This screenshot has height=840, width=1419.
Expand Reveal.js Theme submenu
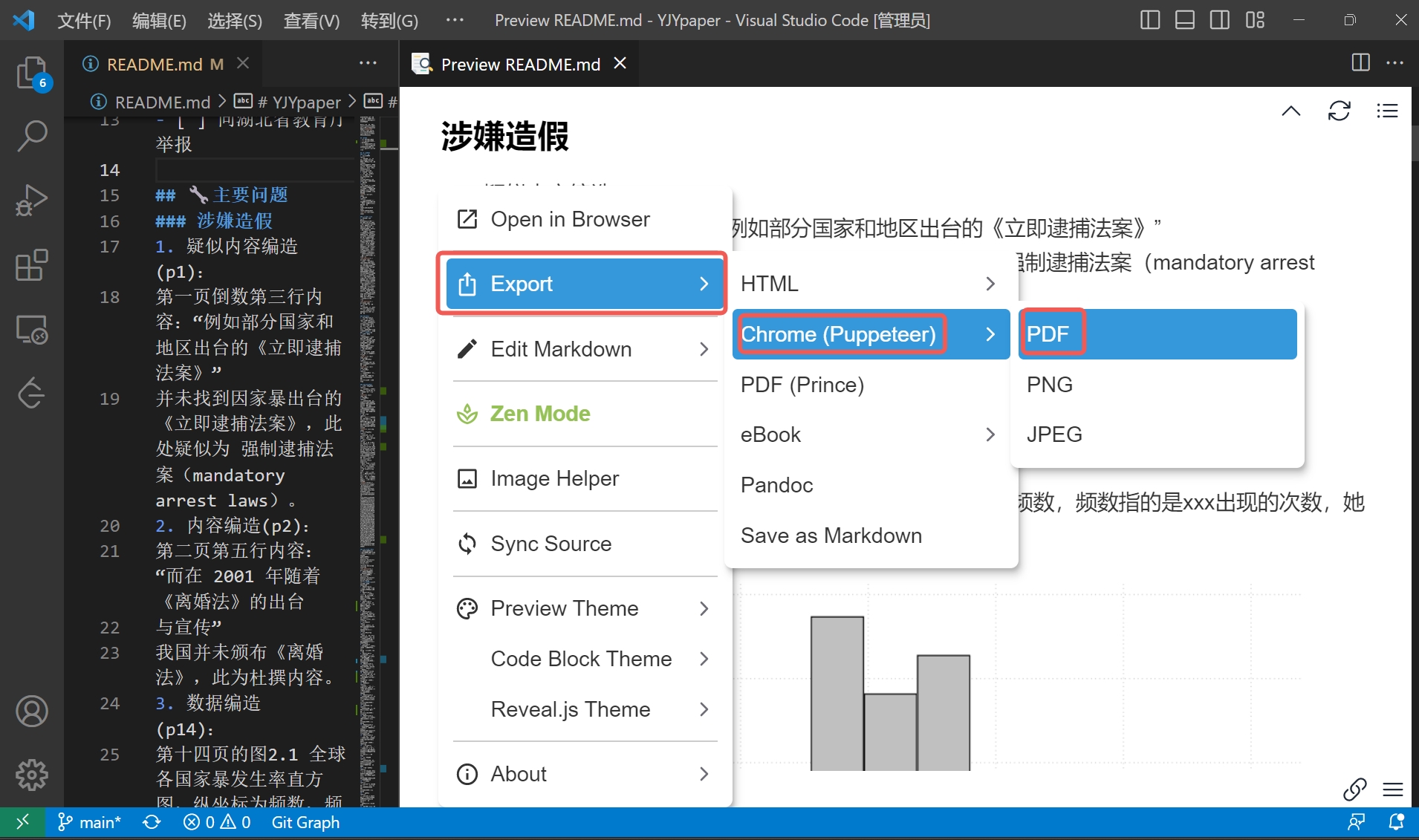pyautogui.click(x=585, y=709)
